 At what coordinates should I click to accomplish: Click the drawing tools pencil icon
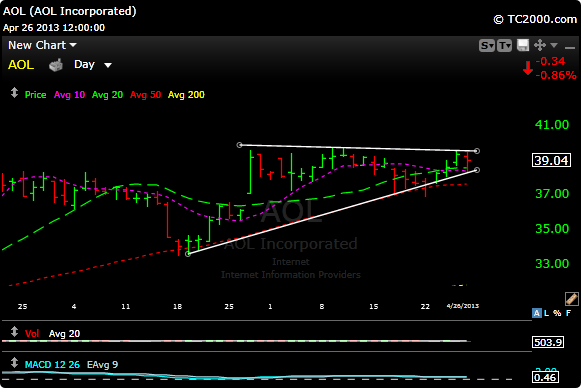point(572,299)
